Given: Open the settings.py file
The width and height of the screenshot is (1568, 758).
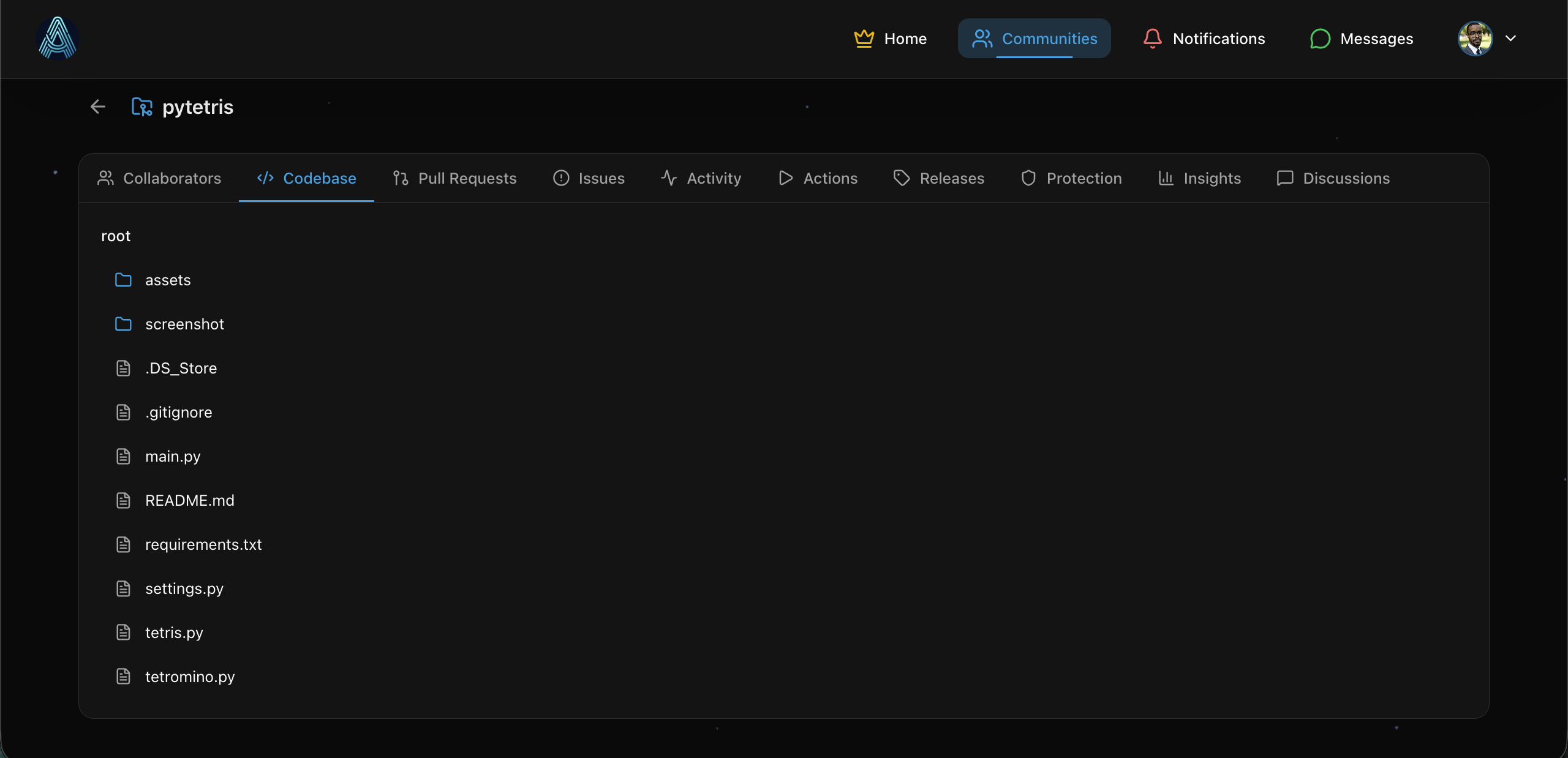Looking at the screenshot, I should point(184,588).
